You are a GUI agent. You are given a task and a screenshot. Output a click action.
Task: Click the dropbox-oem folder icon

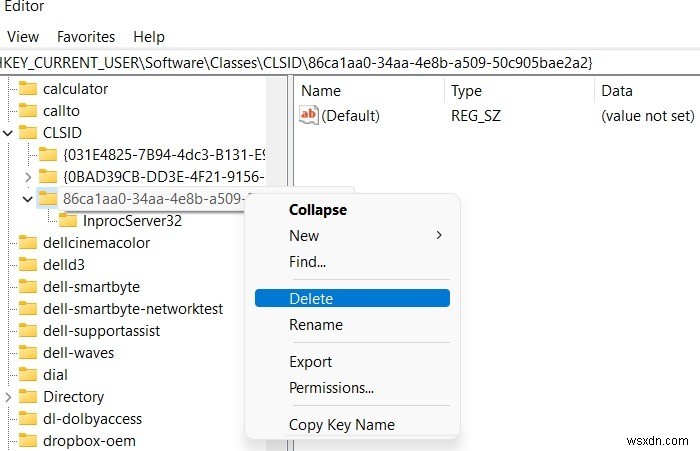point(28,440)
